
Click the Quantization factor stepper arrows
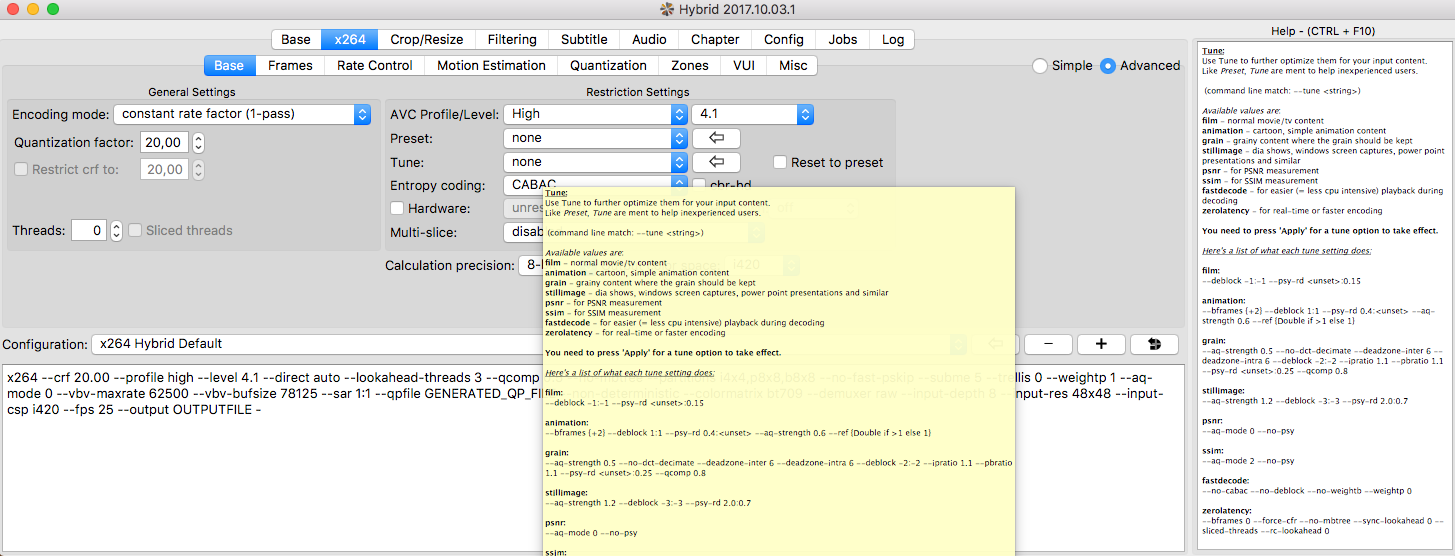click(x=198, y=143)
